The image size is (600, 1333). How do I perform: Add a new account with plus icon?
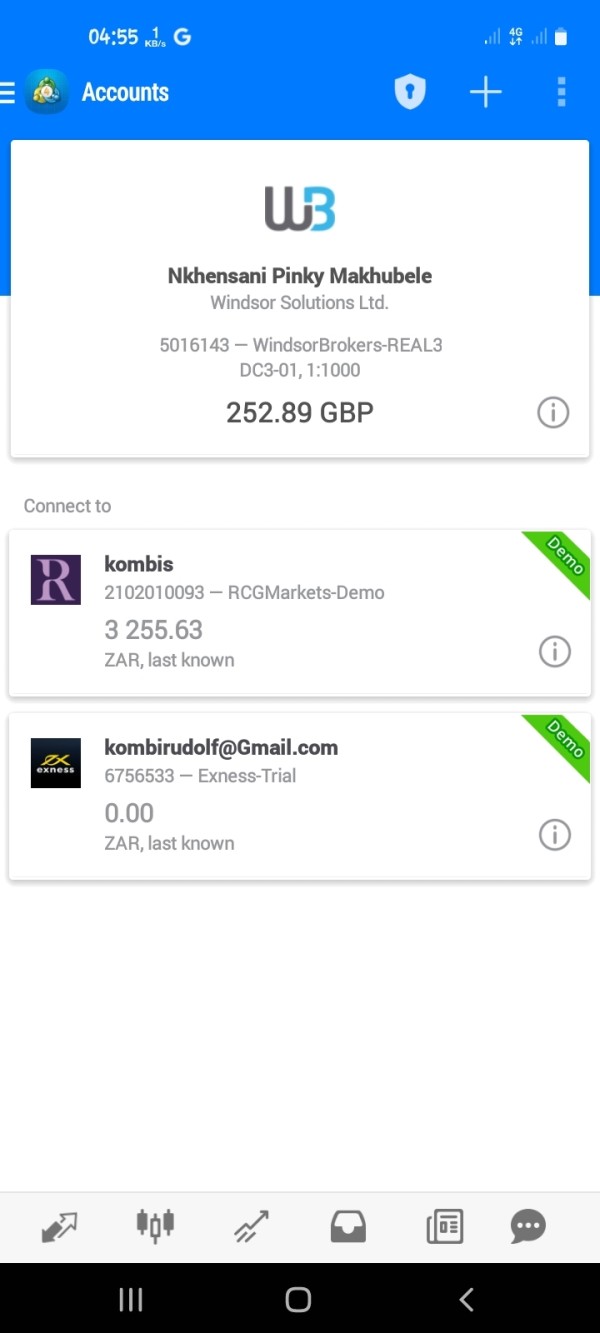486,93
